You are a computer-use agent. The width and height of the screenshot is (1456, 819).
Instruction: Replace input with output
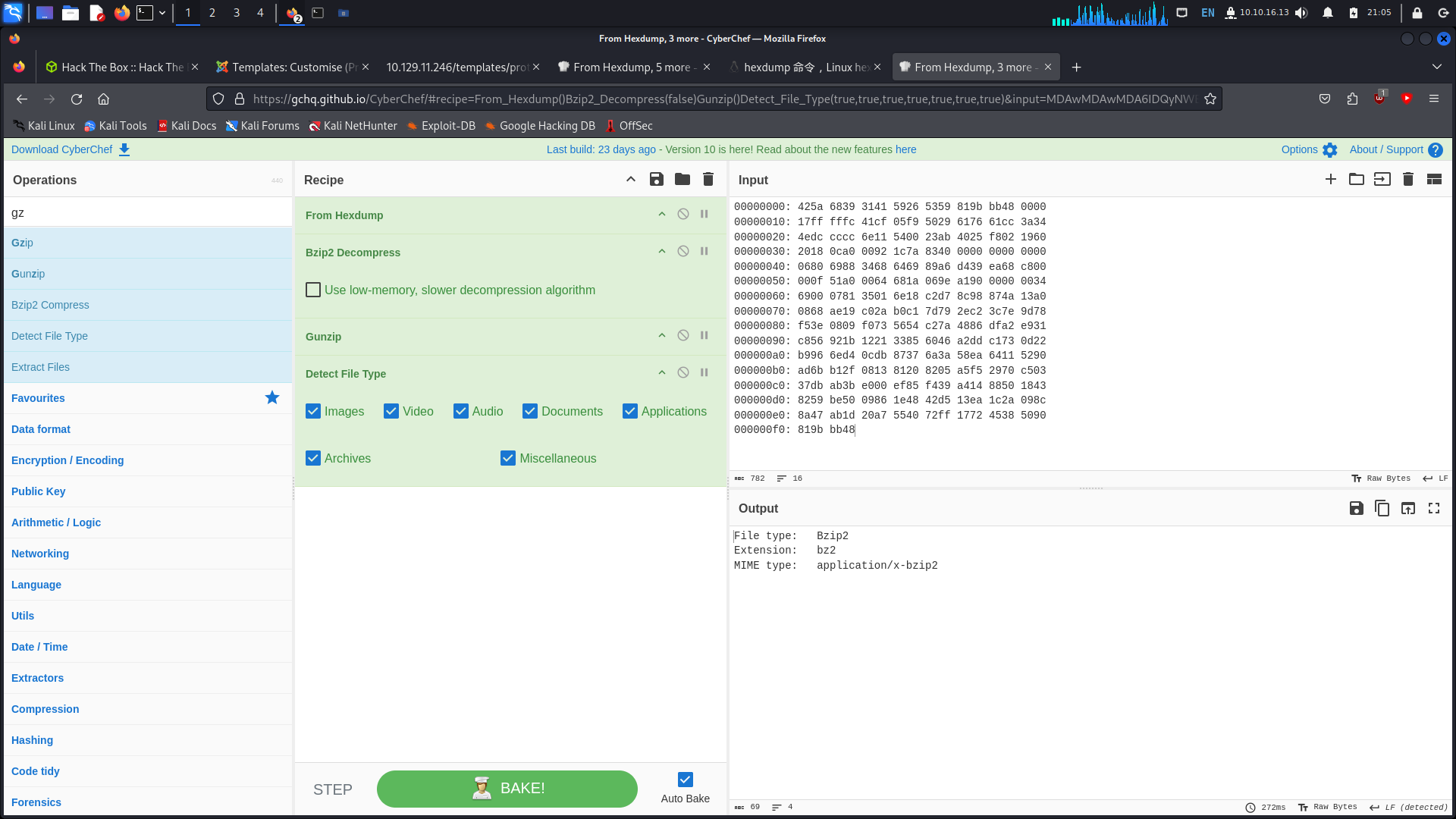point(1408,509)
